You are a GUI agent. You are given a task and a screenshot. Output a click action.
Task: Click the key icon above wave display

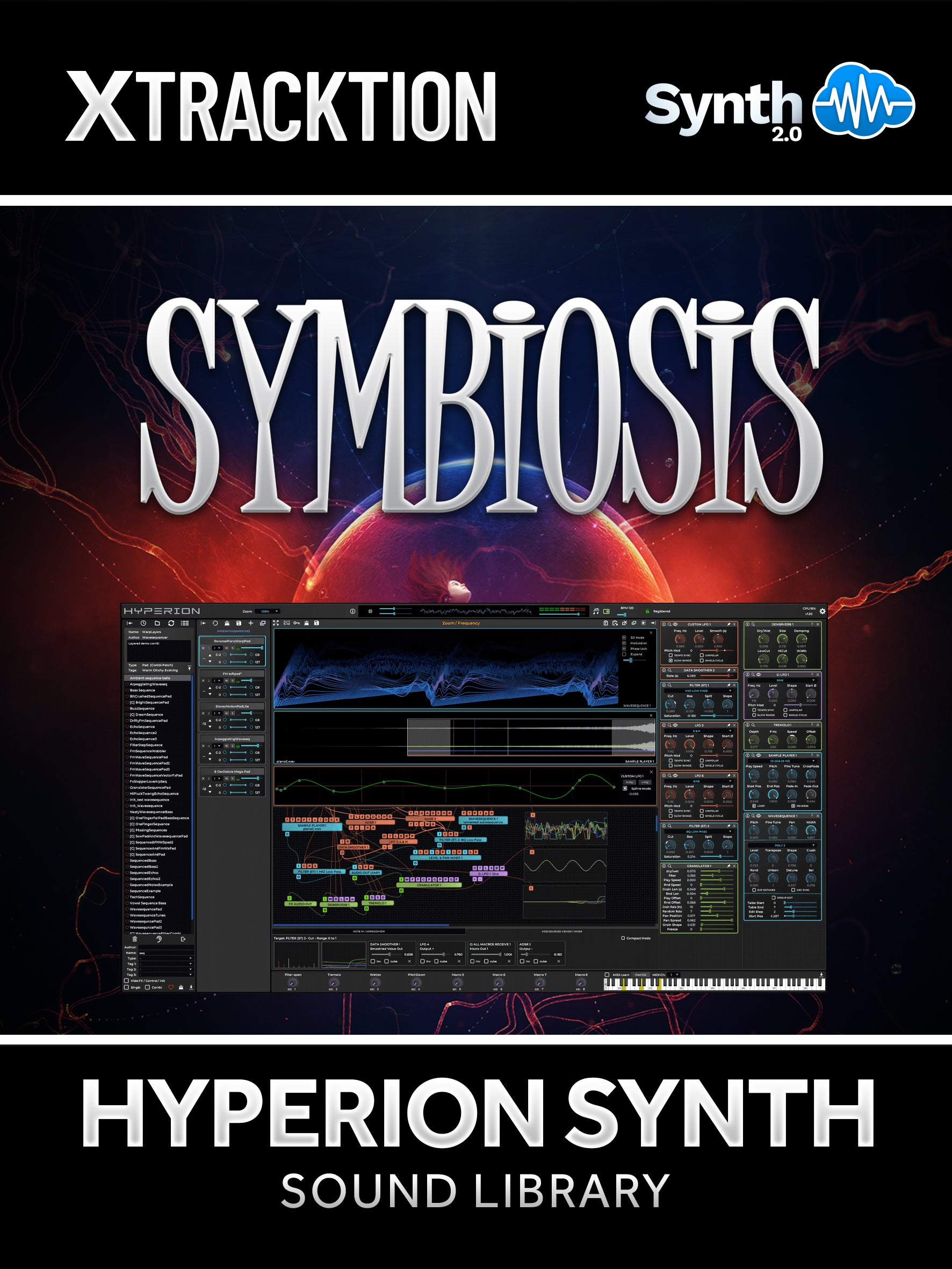(297, 623)
